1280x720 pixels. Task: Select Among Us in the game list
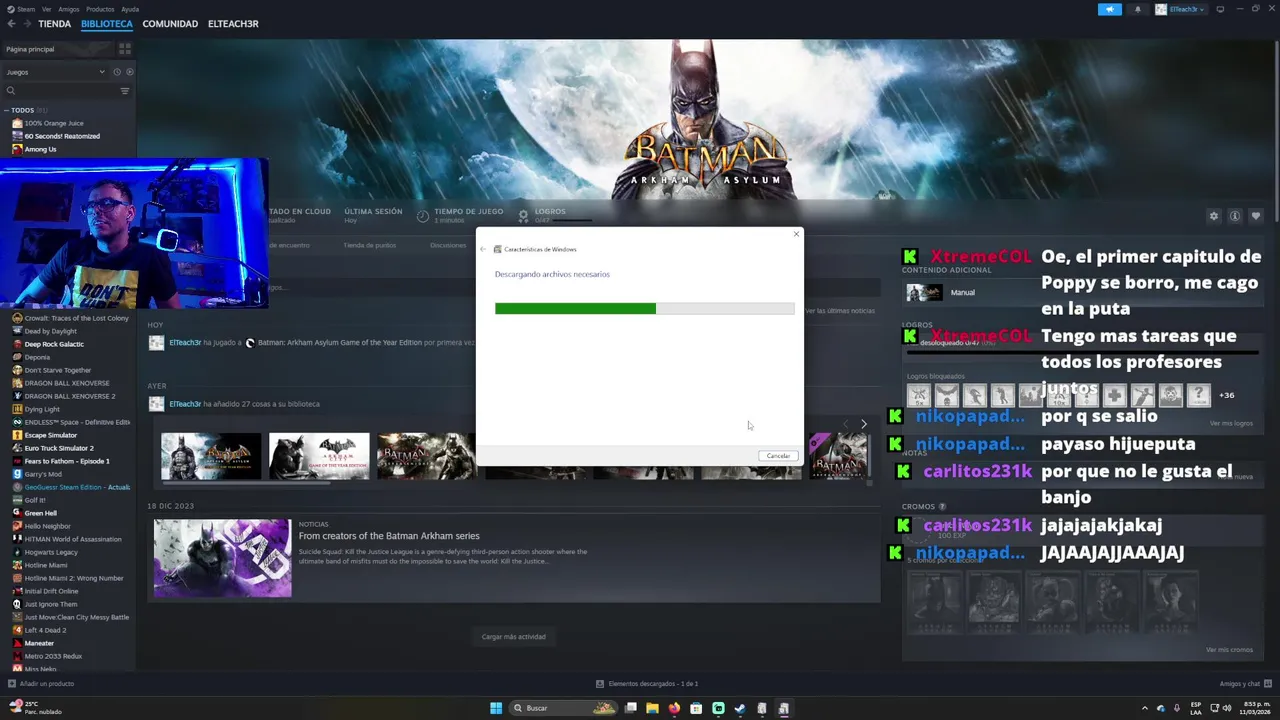[x=40, y=149]
